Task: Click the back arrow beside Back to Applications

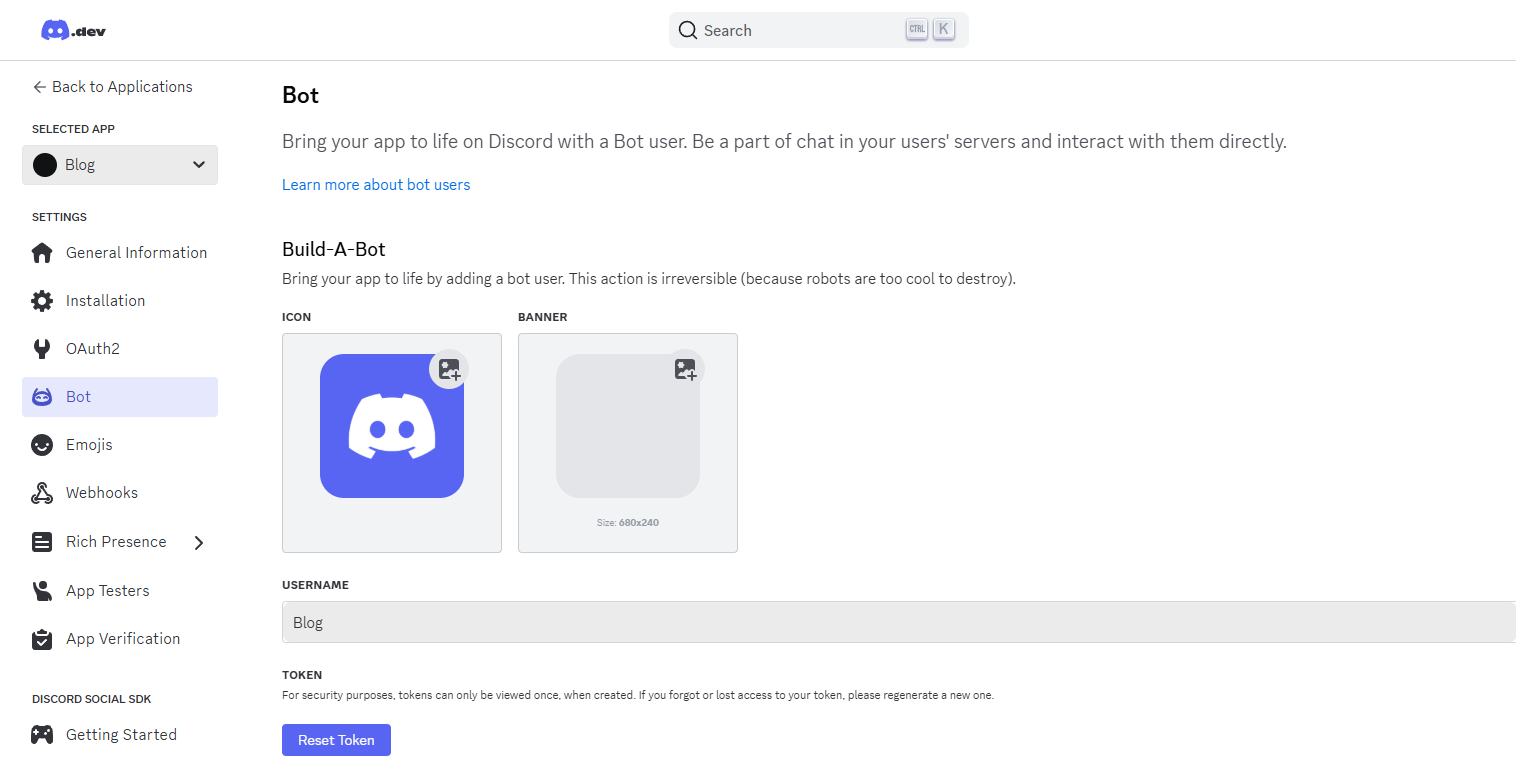Action: [40, 87]
